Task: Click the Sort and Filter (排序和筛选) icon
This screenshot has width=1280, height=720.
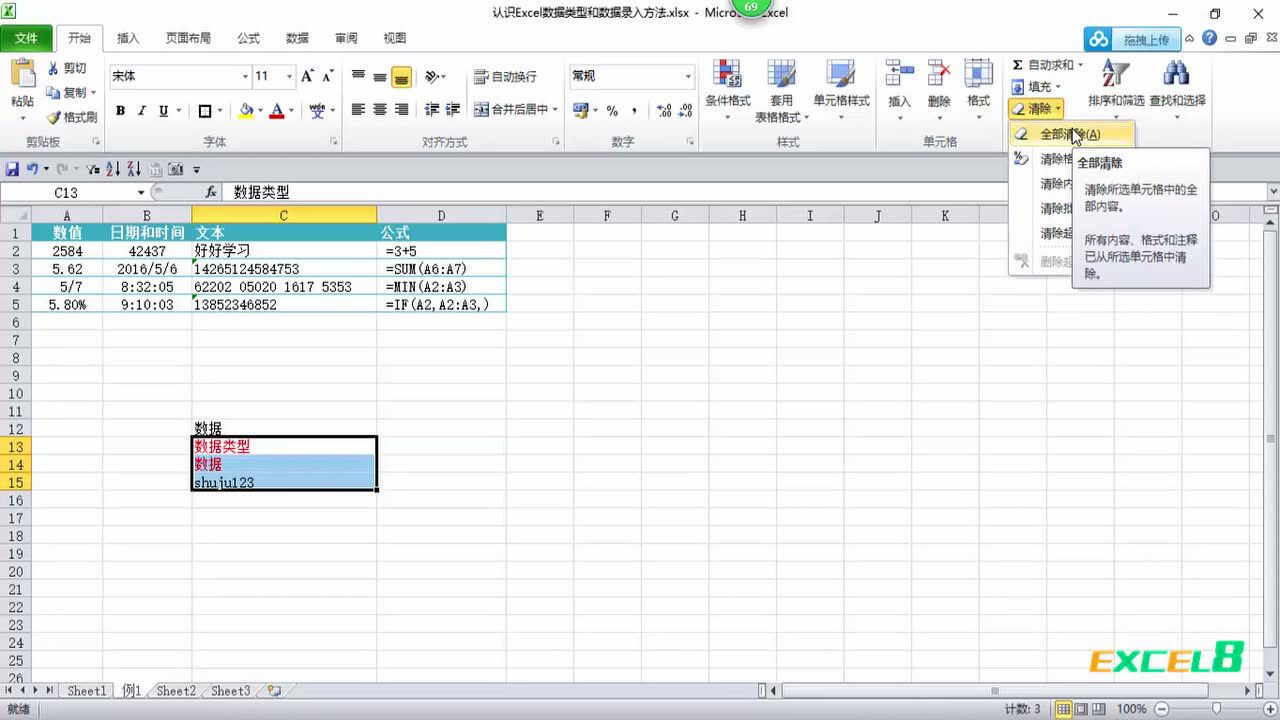Action: pyautogui.click(x=1115, y=74)
